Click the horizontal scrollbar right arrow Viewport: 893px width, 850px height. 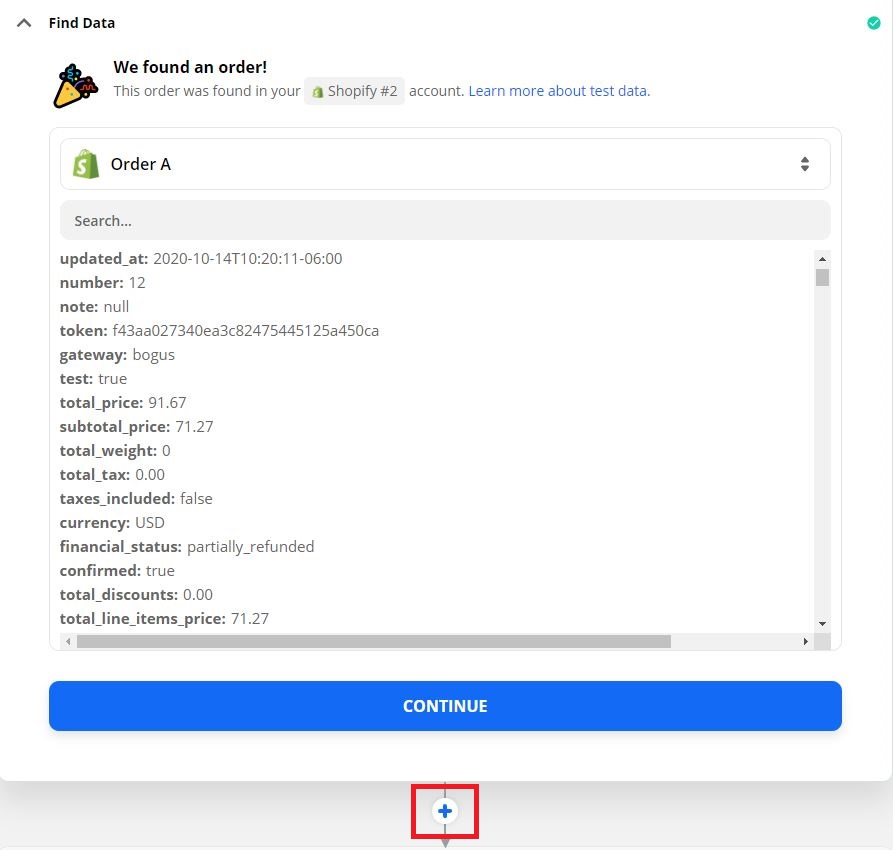[x=805, y=641]
